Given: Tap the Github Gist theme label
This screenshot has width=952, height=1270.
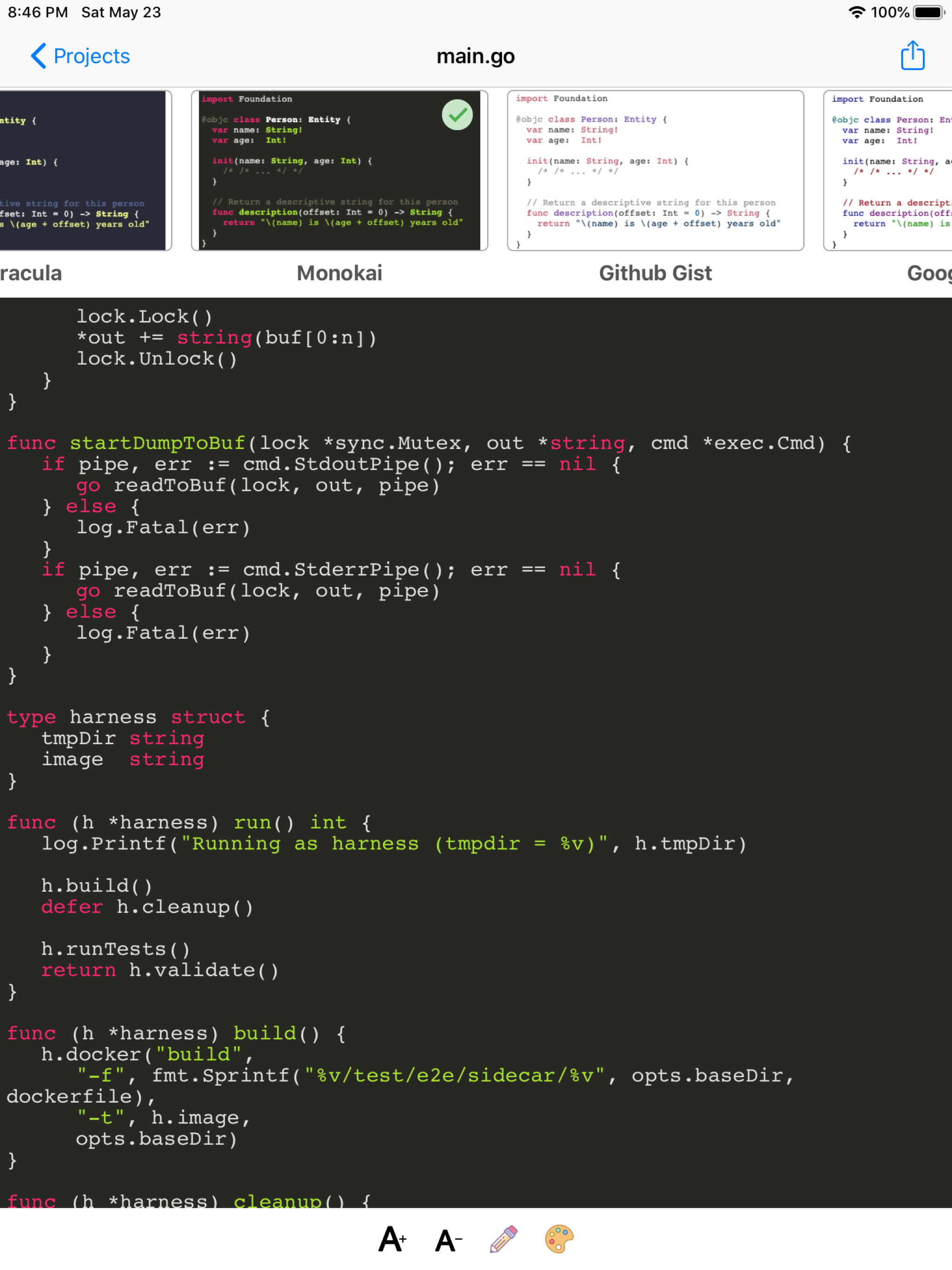Looking at the screenshot, I should tap(655, 273).
